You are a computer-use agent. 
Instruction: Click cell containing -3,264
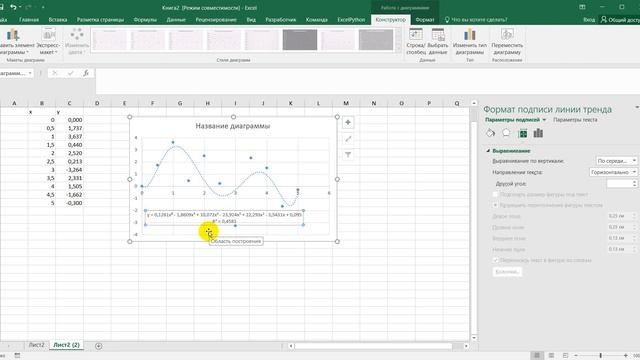point(69,170)
